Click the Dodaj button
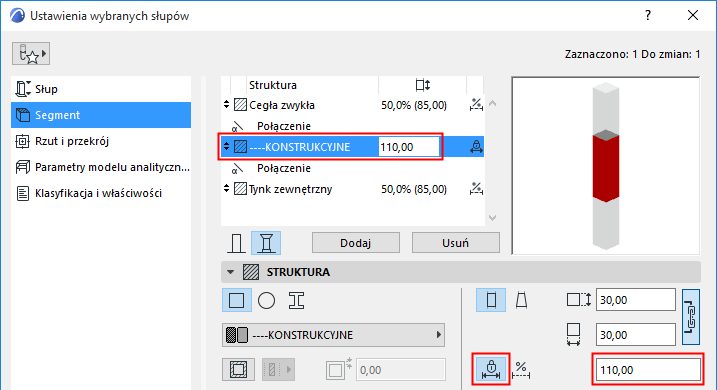 click(x=356, y=243)
